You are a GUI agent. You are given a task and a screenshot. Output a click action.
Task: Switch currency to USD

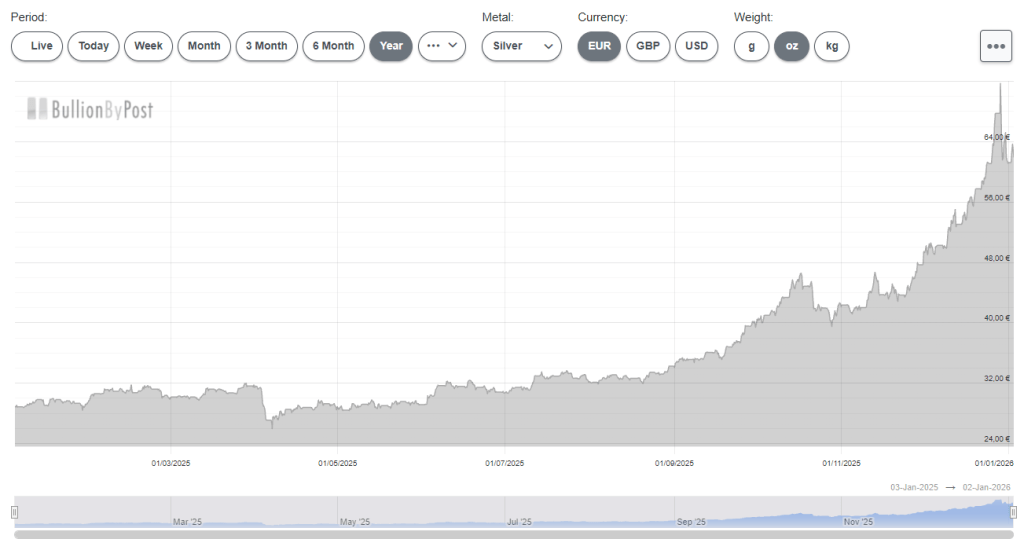pos(696,46)
